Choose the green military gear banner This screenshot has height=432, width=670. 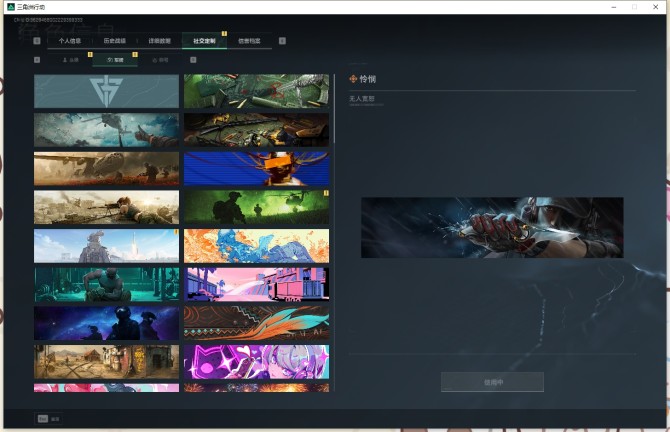tap(256, 91)
